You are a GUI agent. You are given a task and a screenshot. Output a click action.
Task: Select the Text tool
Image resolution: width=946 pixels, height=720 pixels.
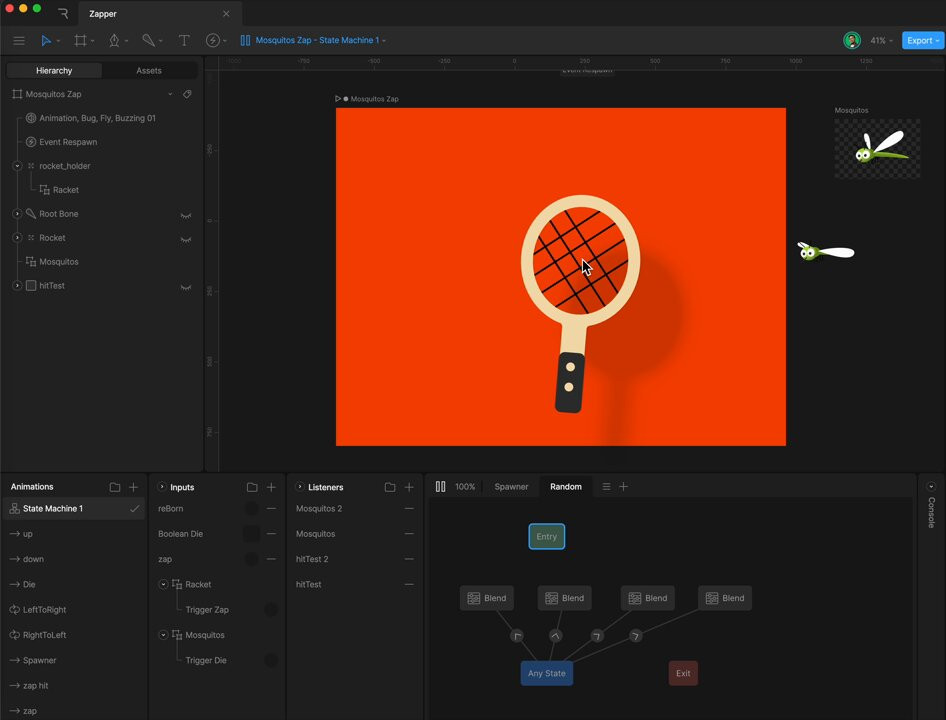point(184,40)
